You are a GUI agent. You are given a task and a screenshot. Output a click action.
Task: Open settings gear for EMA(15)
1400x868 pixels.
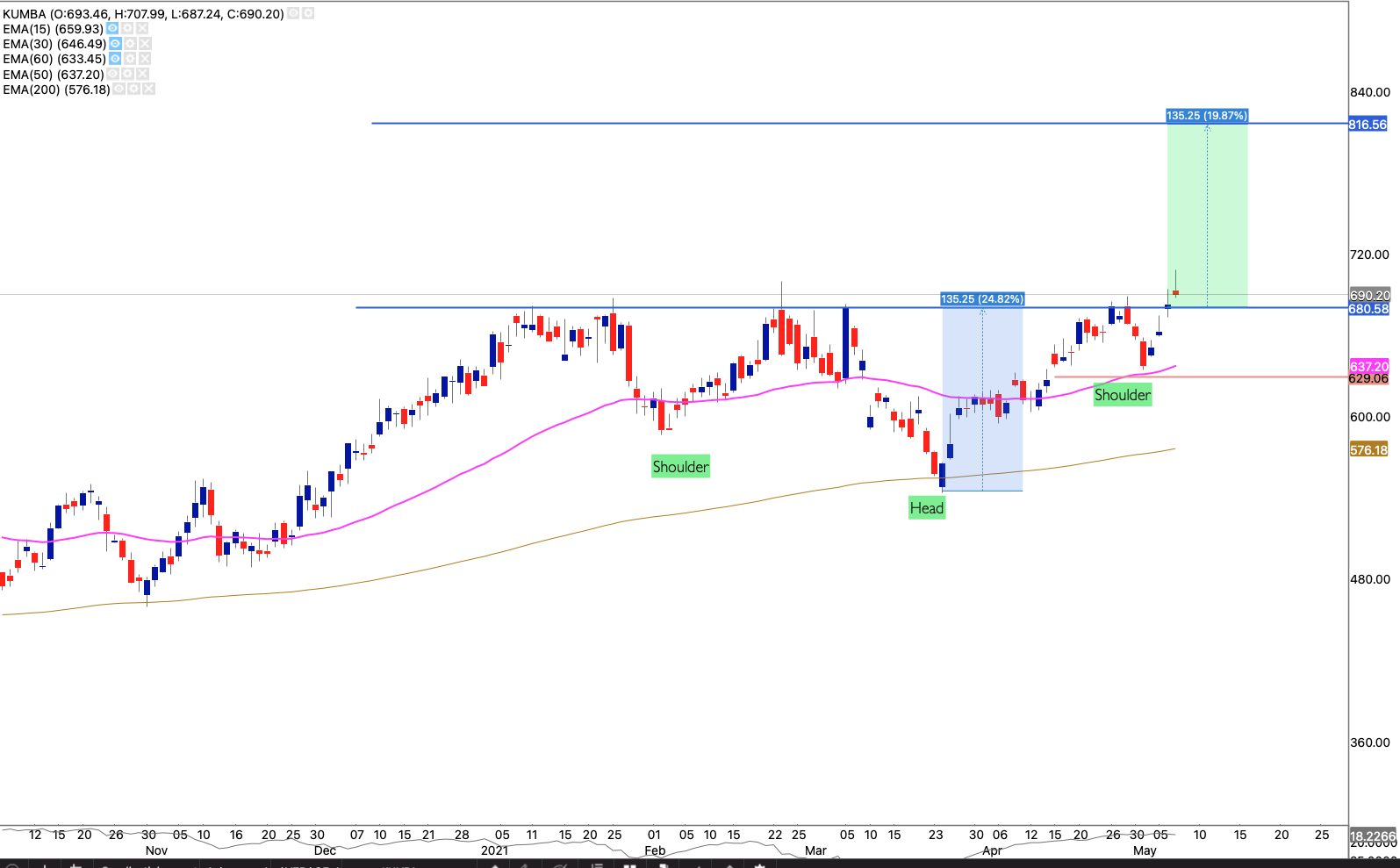click(127, 29)
